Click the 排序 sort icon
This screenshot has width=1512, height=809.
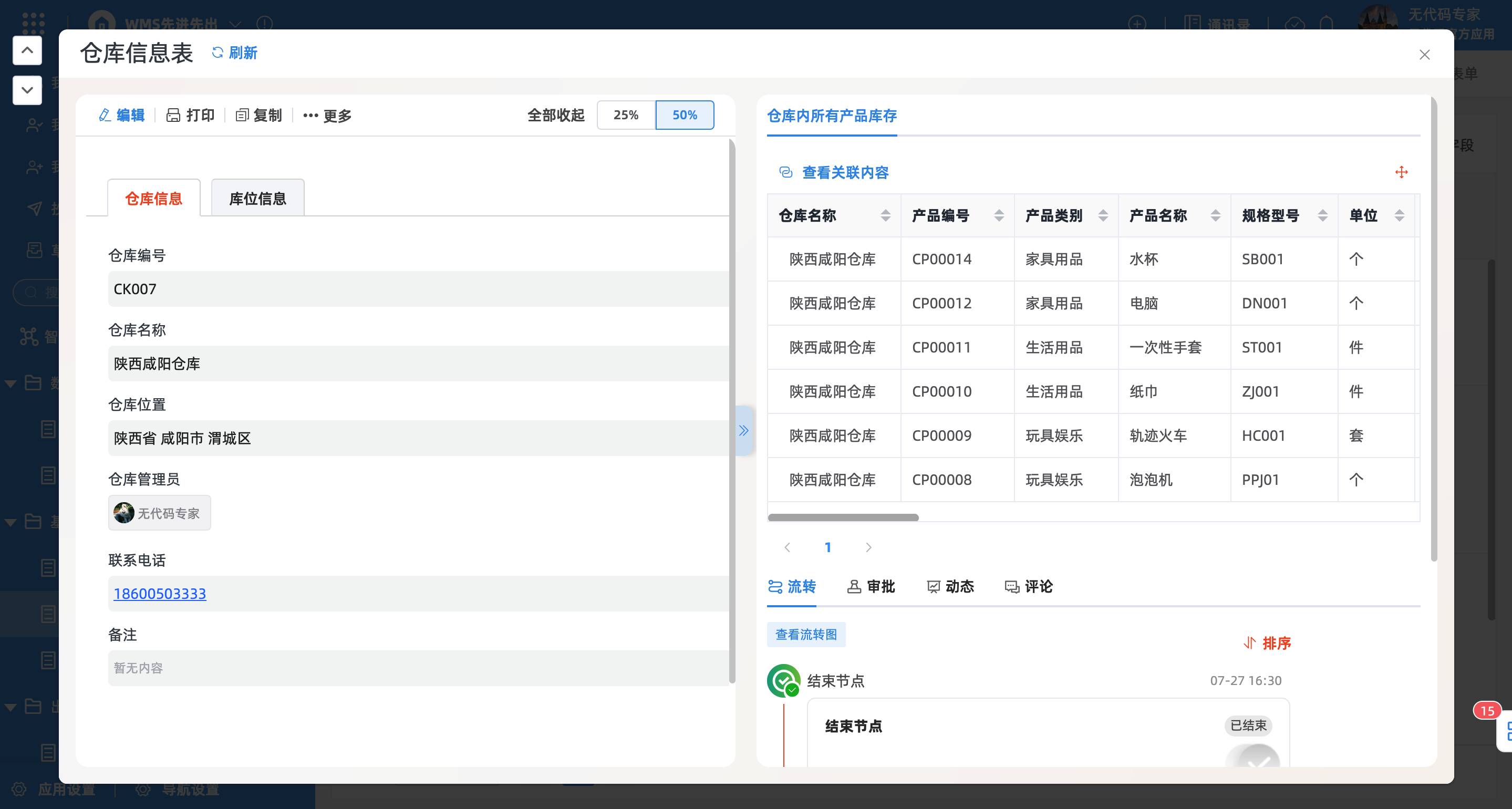click(1249, 643)
